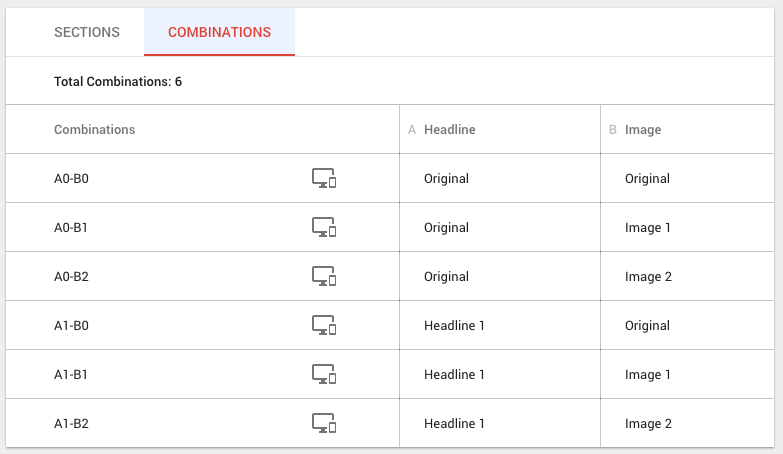This screenshot has width=783, height=454.
Task: Select the A1-B2 combination name
Action: pyautogui.click(x=72, y=424)
